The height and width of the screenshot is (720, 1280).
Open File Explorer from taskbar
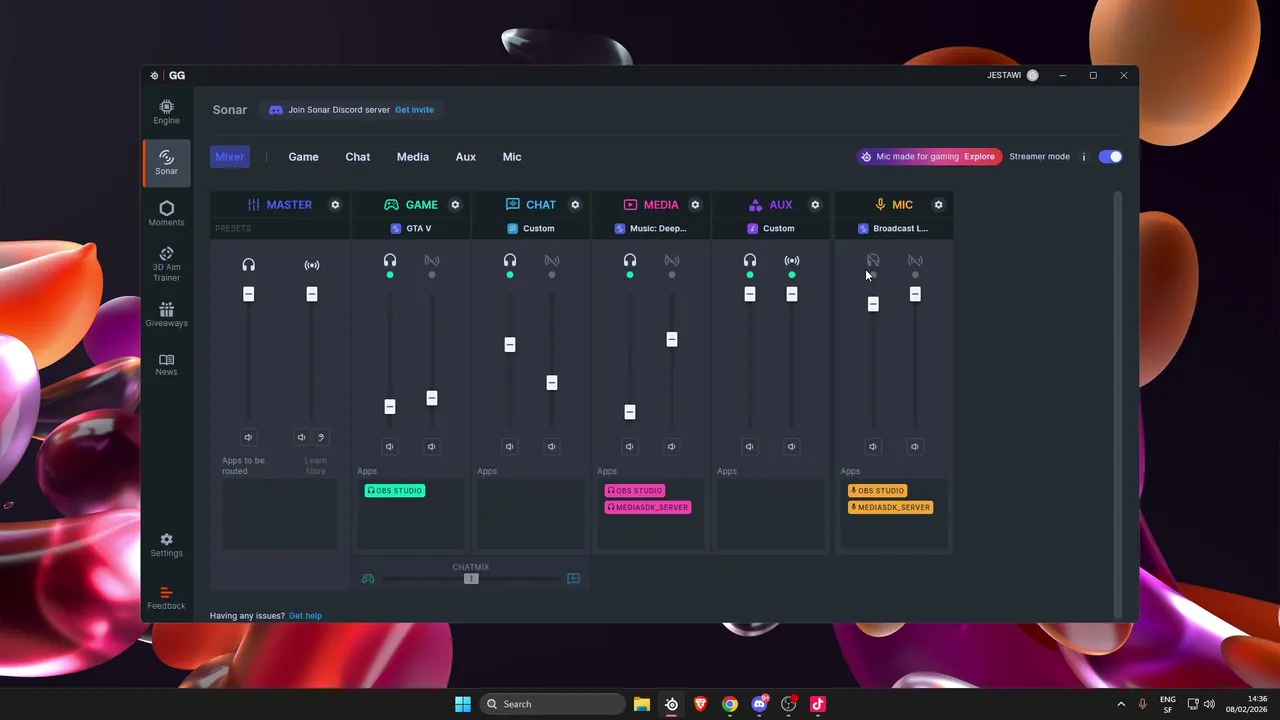(x=642, y=704)
